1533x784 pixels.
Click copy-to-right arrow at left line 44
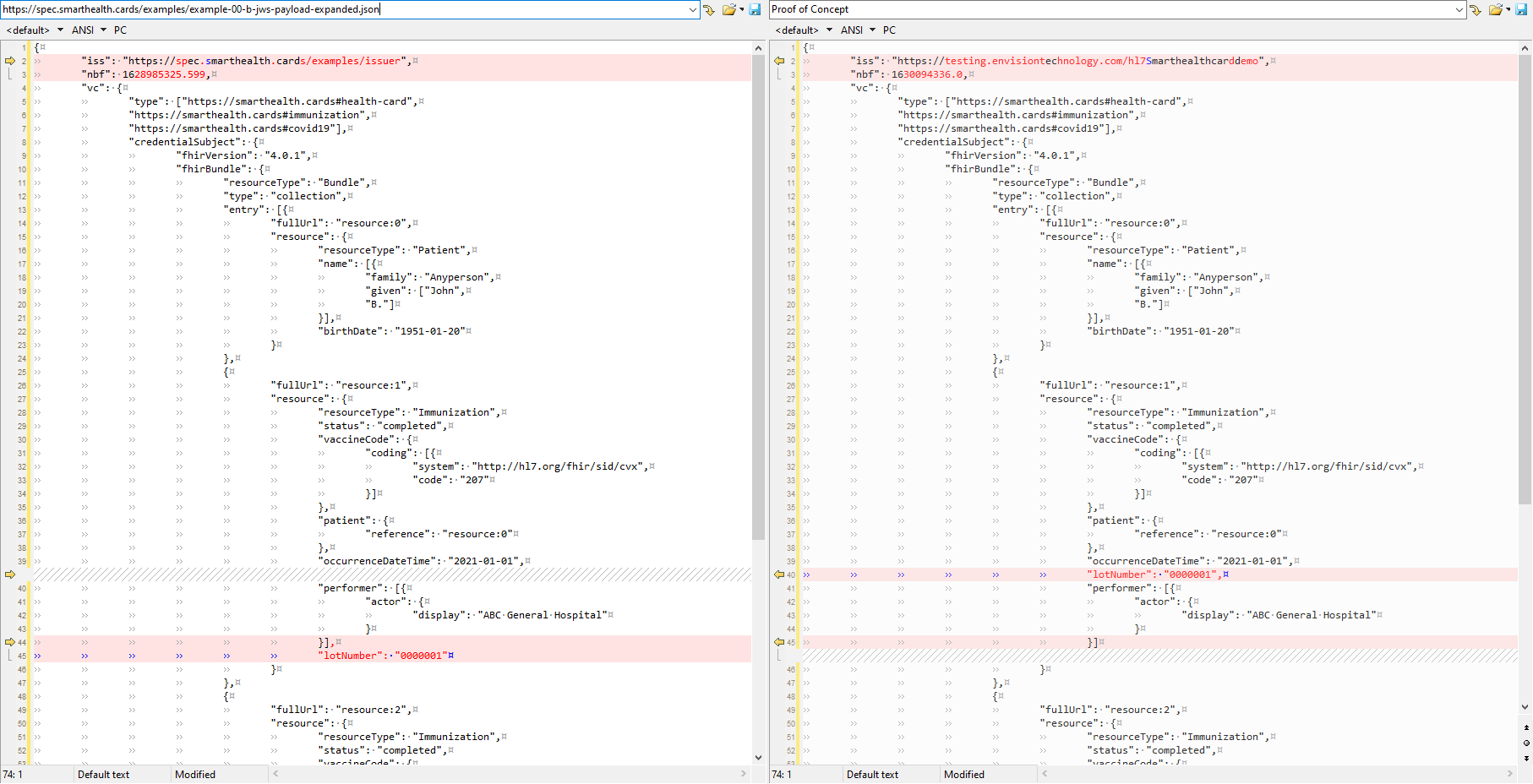[10, 642]
